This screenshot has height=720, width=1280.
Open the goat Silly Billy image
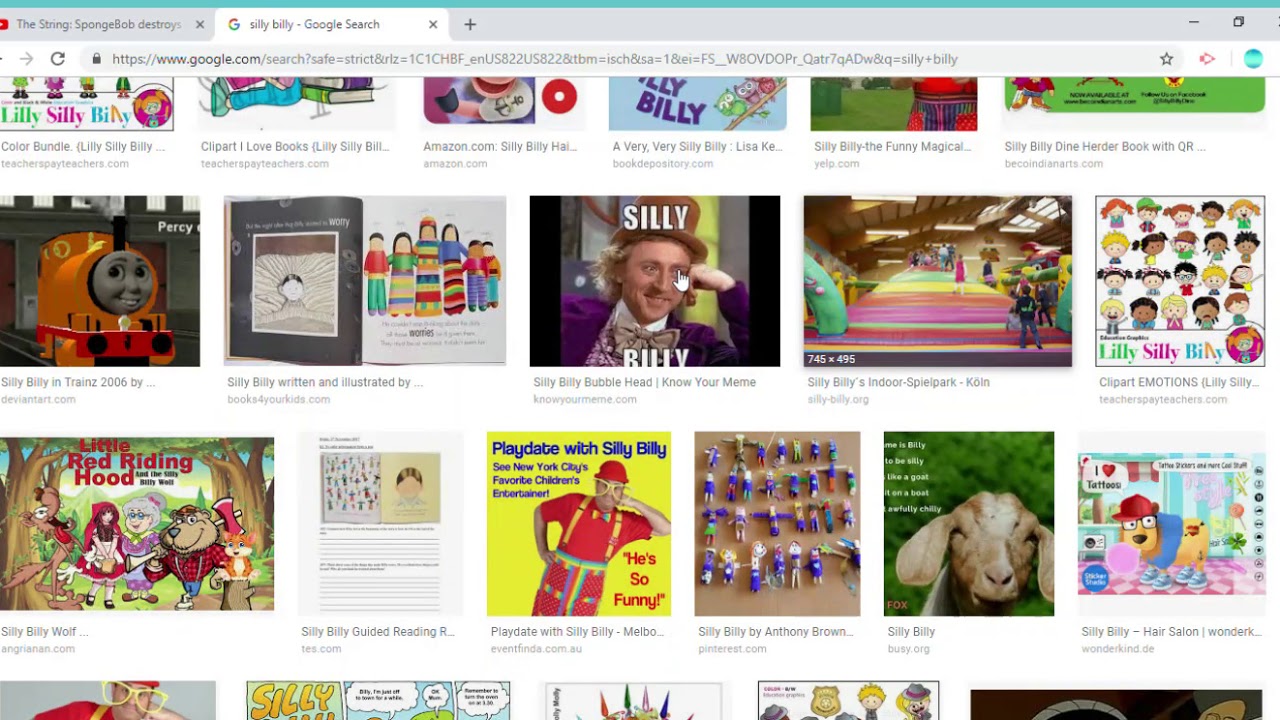(969, 524)
